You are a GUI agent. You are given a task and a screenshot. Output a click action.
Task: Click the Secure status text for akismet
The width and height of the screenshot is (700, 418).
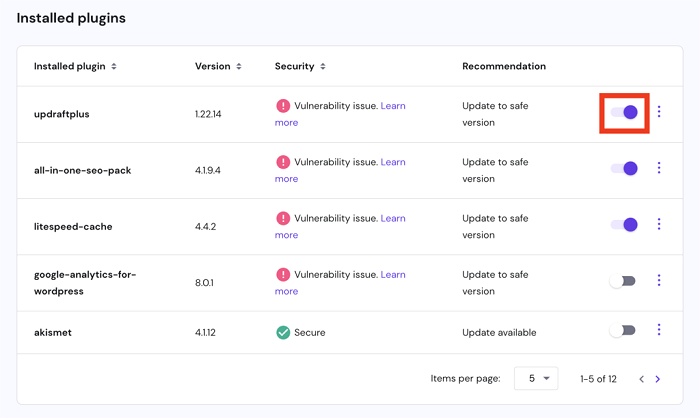pos(309,332)
